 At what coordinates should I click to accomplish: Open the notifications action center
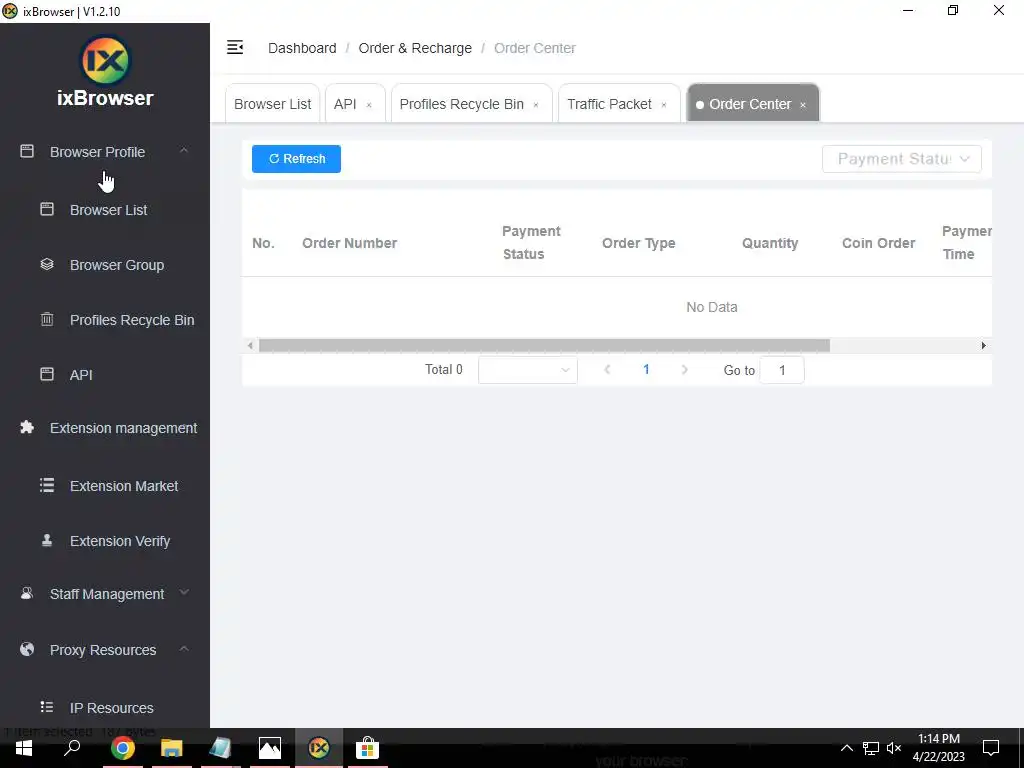pos(991,748)
